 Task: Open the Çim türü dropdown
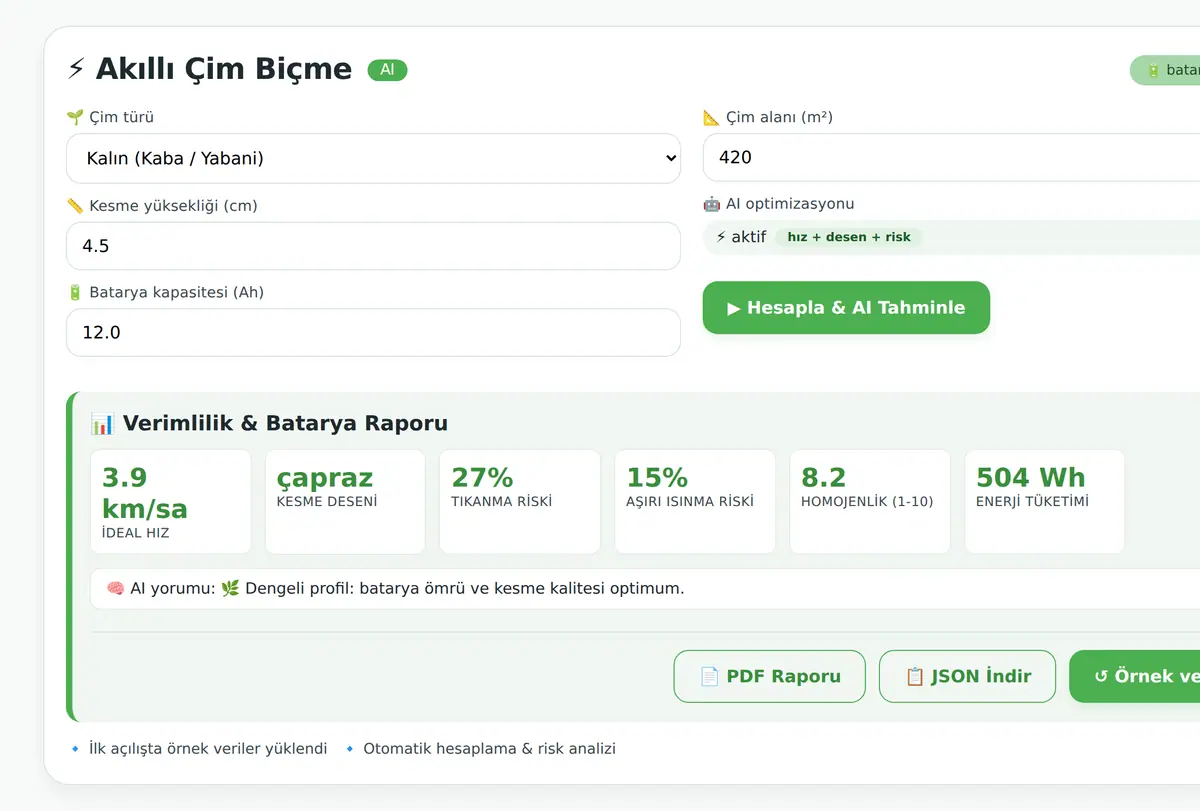click(373, 158)
